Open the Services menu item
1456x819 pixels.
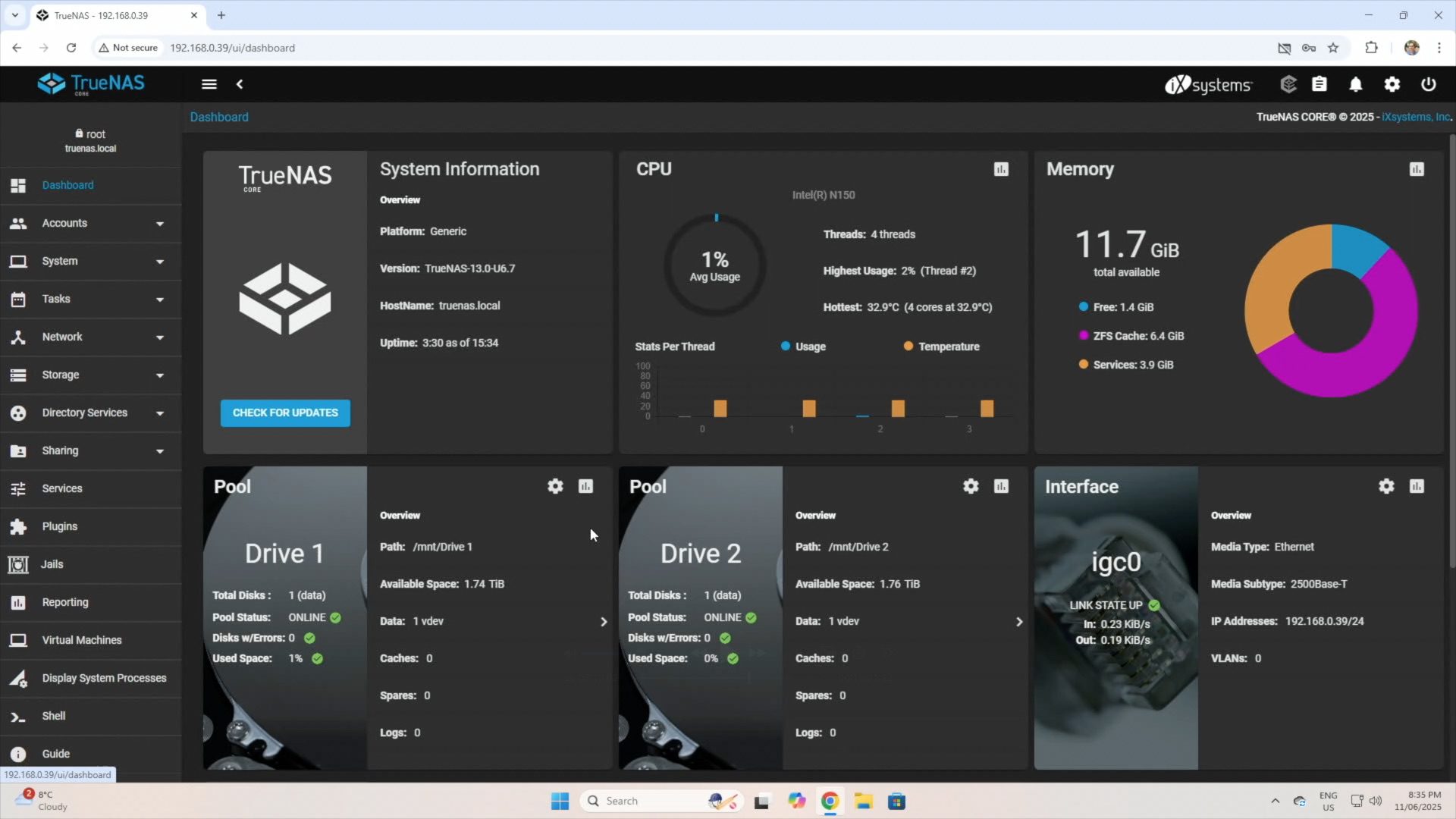coord(62,488)
